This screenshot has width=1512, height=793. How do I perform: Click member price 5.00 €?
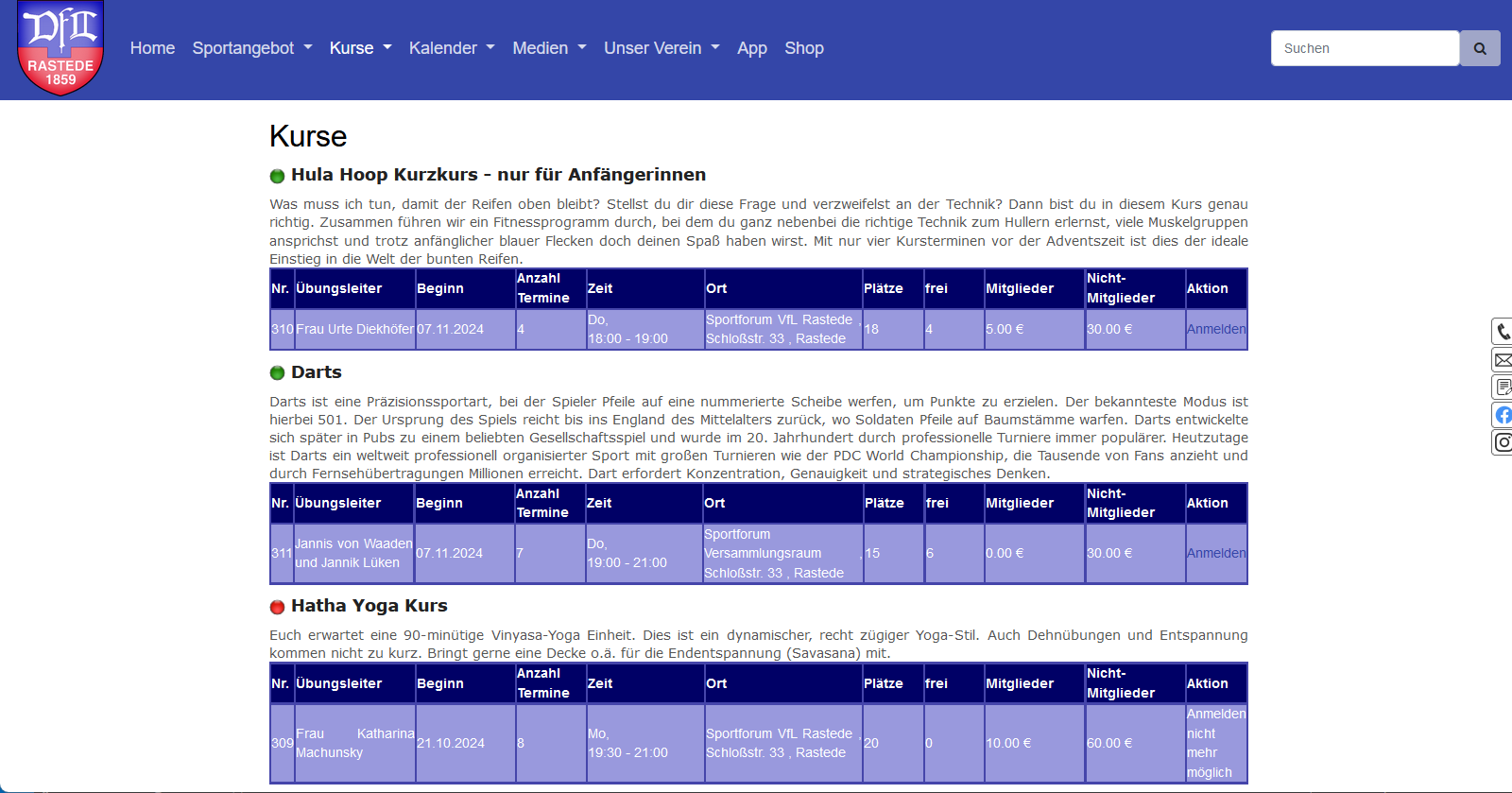point(1005,329)
